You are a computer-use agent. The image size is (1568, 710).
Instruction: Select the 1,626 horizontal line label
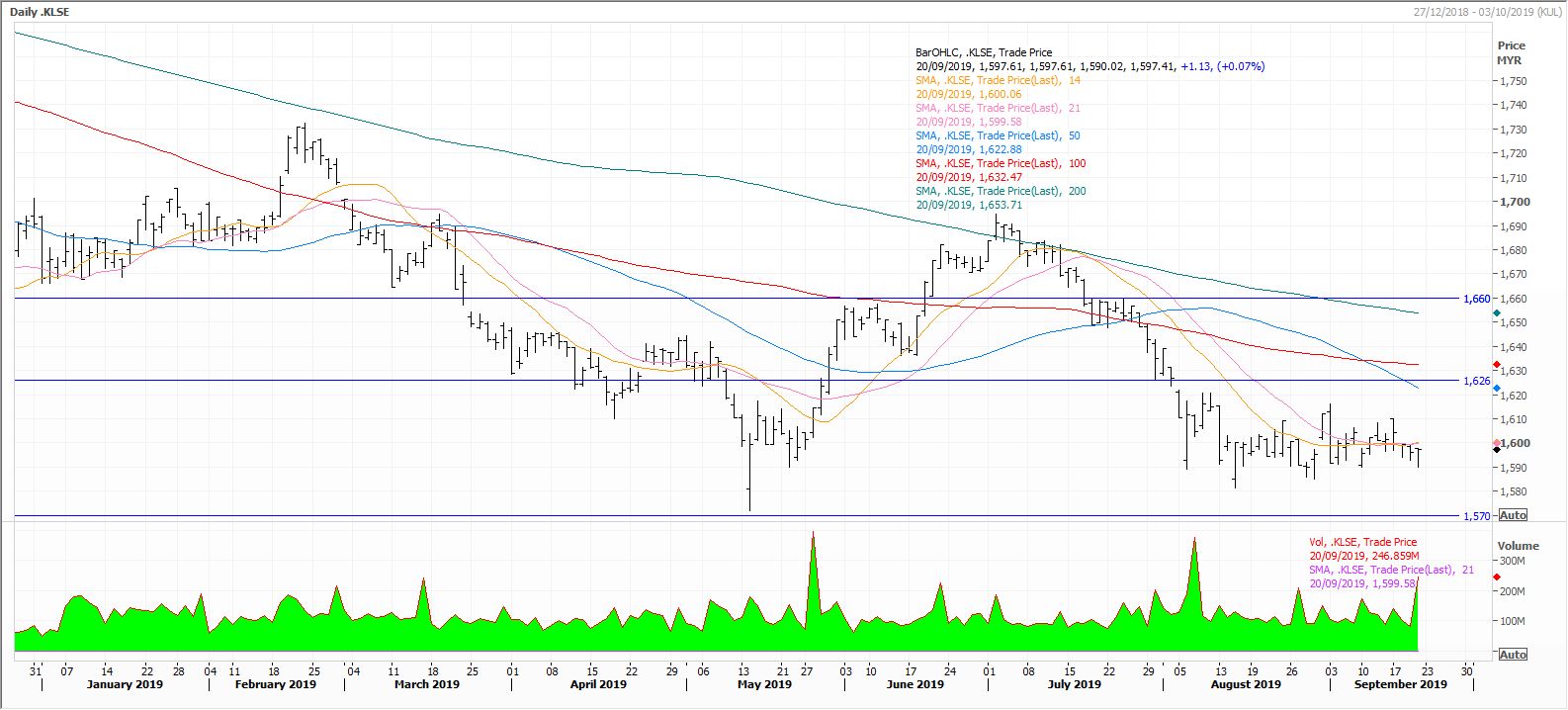pyautogui.click(x=1476, y=381)
